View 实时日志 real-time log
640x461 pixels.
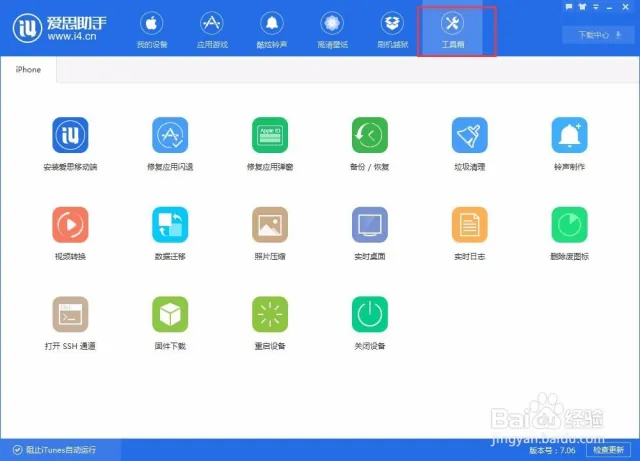(x=469, y=225)
